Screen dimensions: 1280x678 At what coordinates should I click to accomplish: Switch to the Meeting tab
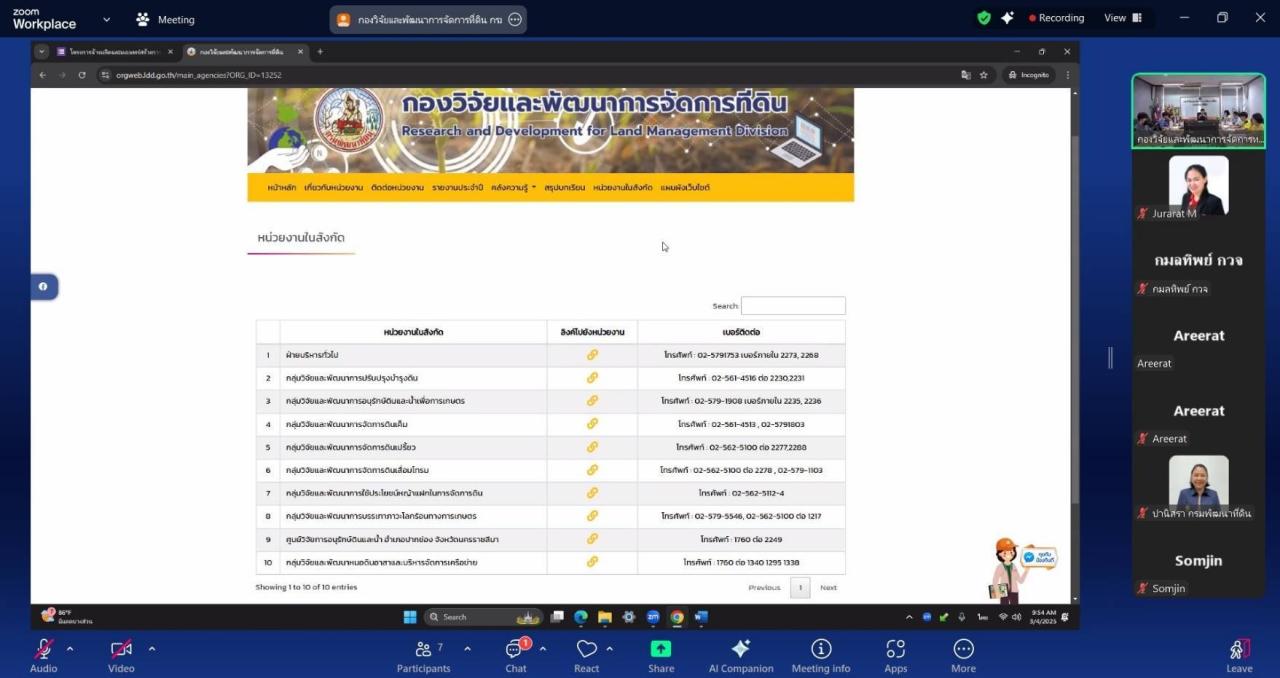[166, 19]
